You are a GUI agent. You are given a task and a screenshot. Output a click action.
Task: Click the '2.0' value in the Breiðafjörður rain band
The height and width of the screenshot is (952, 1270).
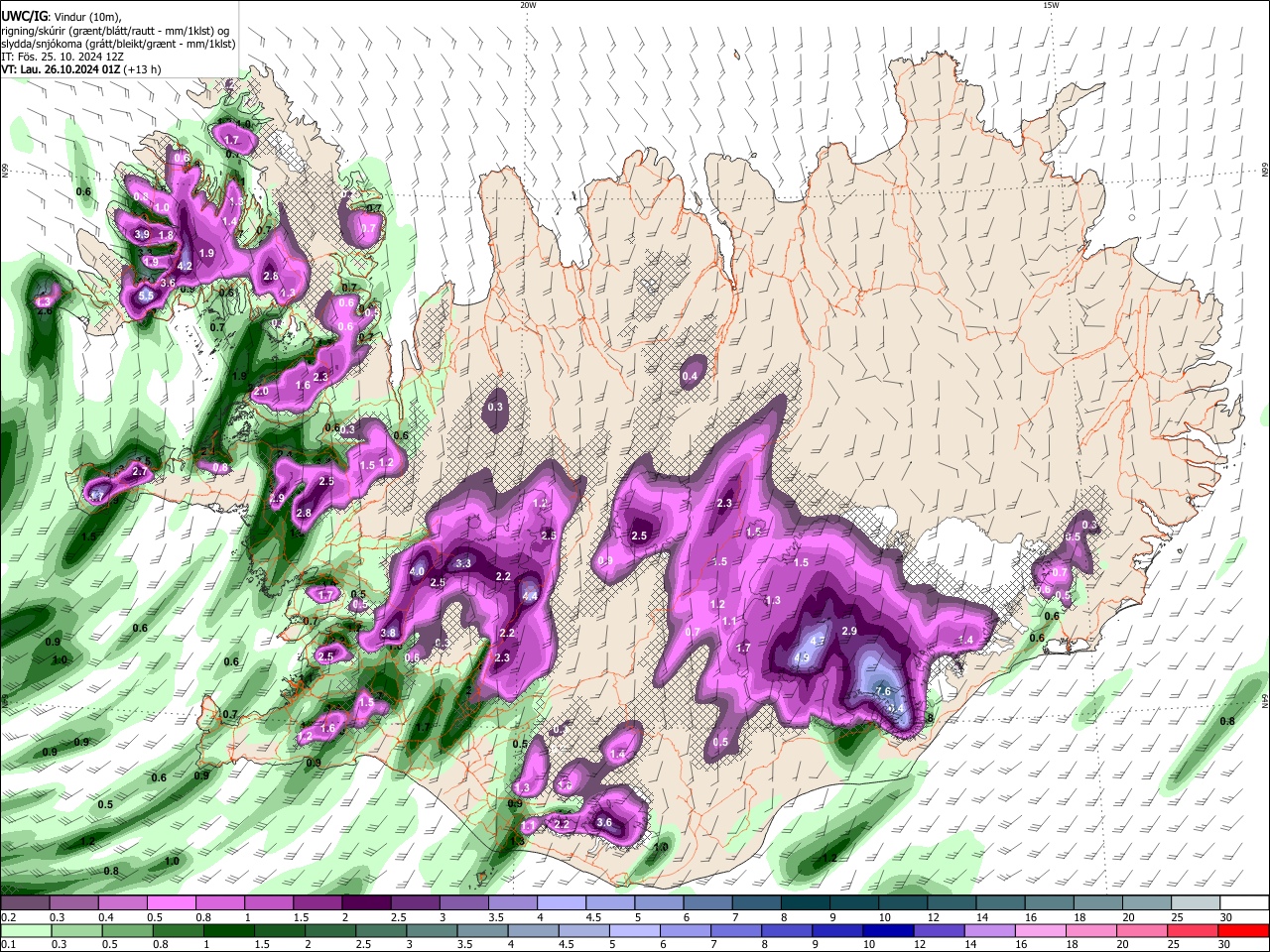click(x=261, y=392)
